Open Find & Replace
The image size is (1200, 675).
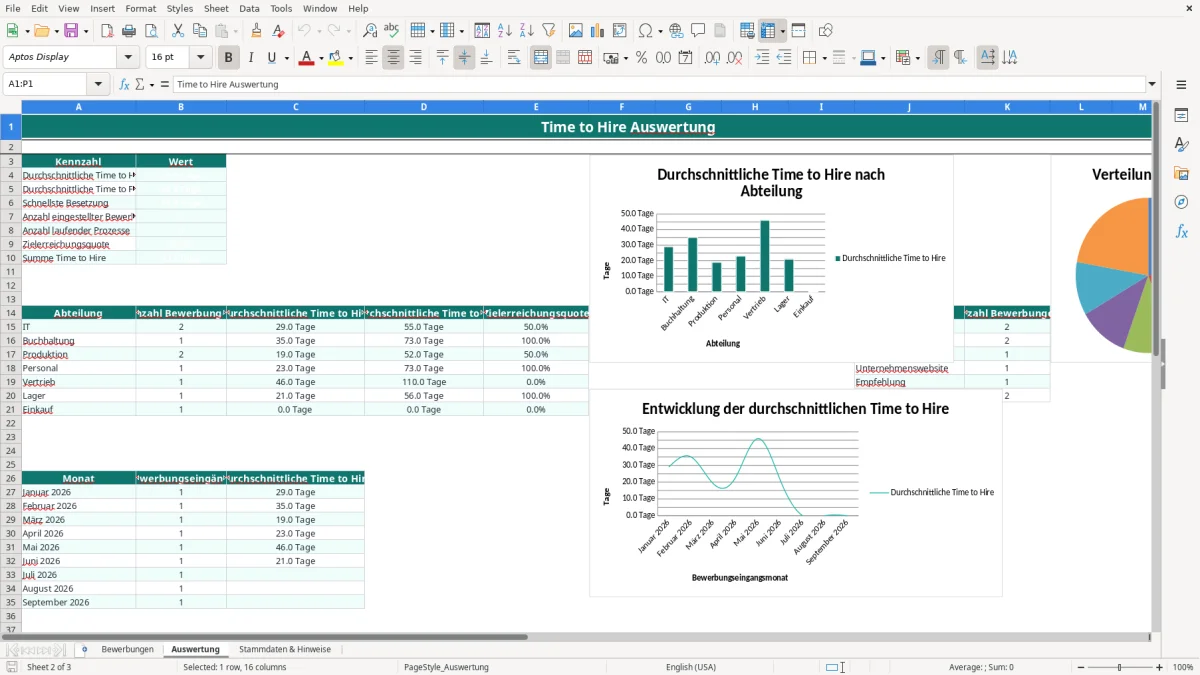tap(370, 31)
